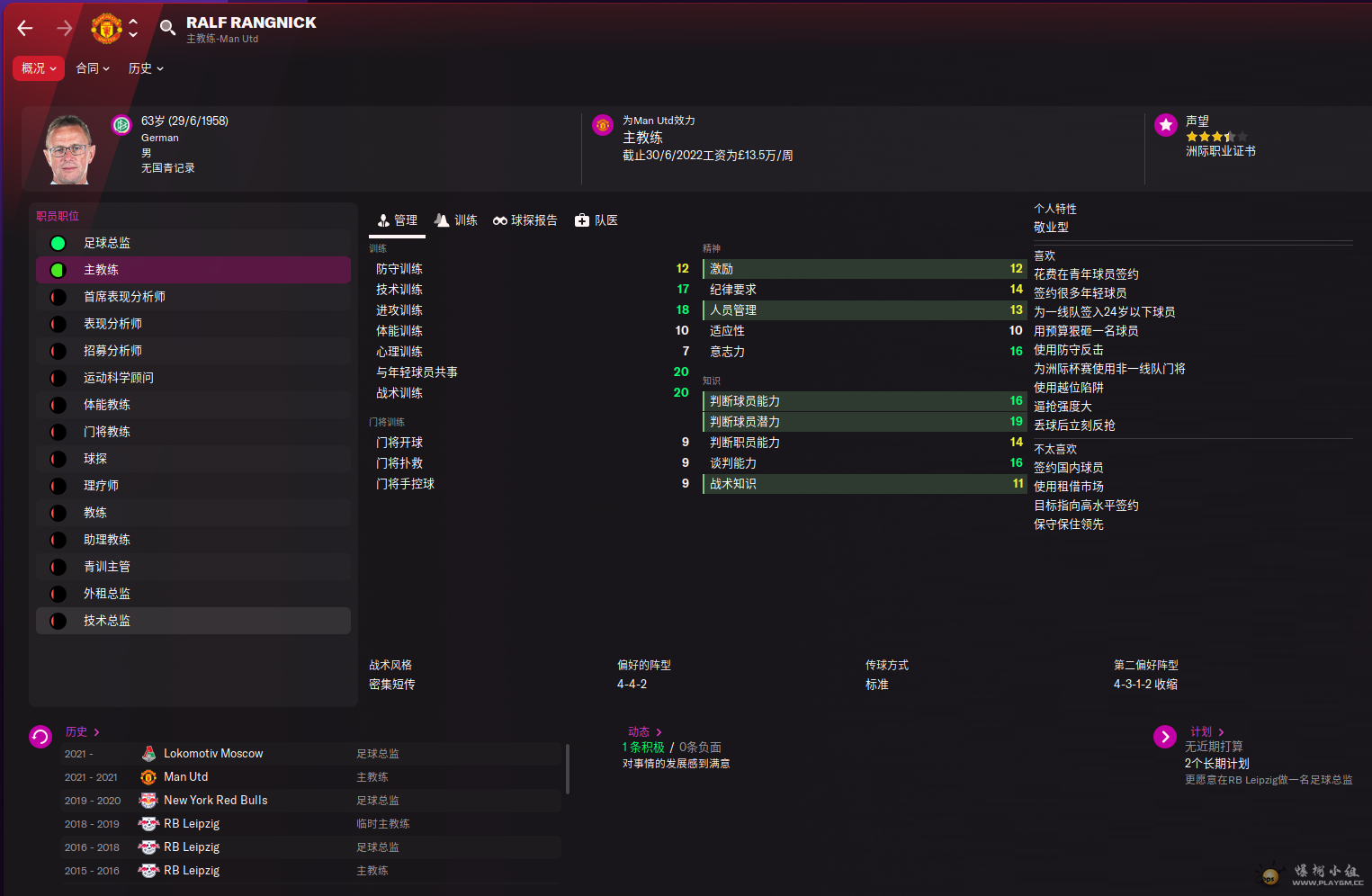
Task: Click the history list scrollbar
Action: tap(567, 769)
